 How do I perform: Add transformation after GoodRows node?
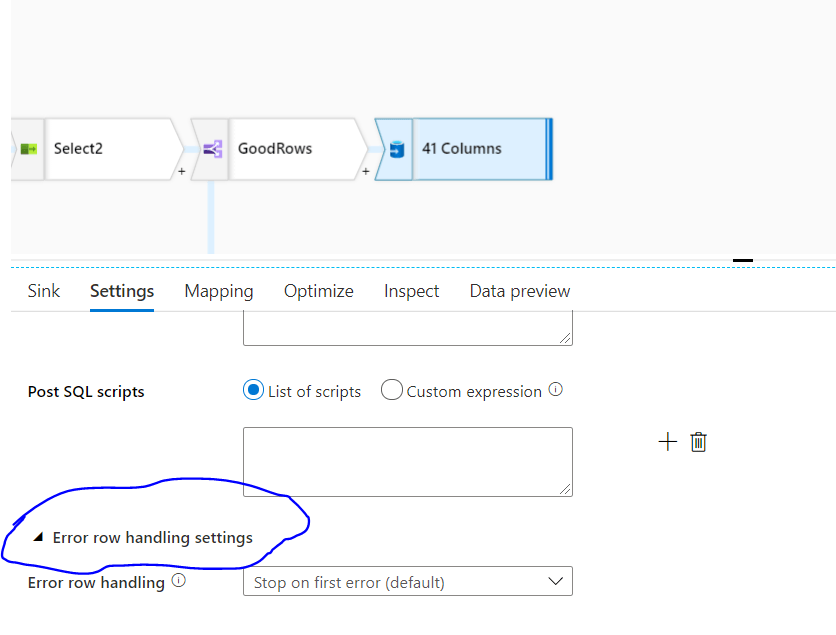pos(366,172)
